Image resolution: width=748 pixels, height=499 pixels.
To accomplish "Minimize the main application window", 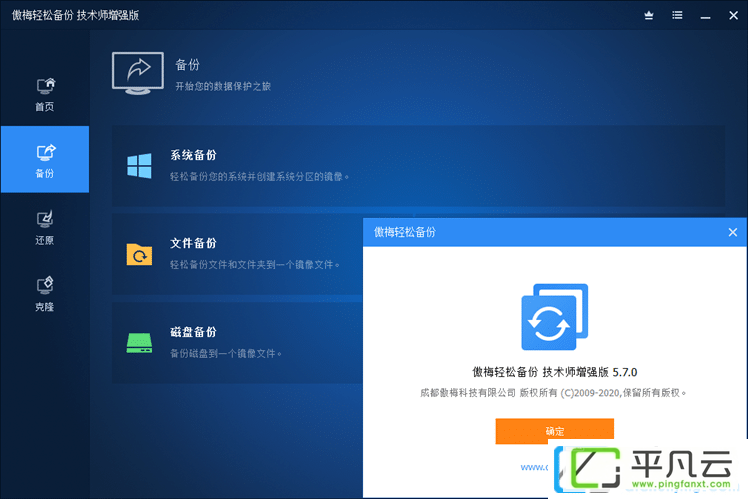I will tap(706, 17).
